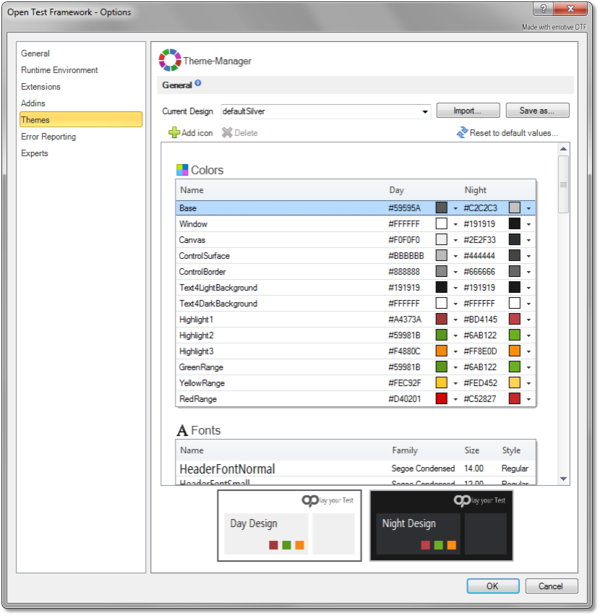This screenshot has height=616, width=600.
Task: Expand Day color dropdown for Window row
Action: [455, 225]
